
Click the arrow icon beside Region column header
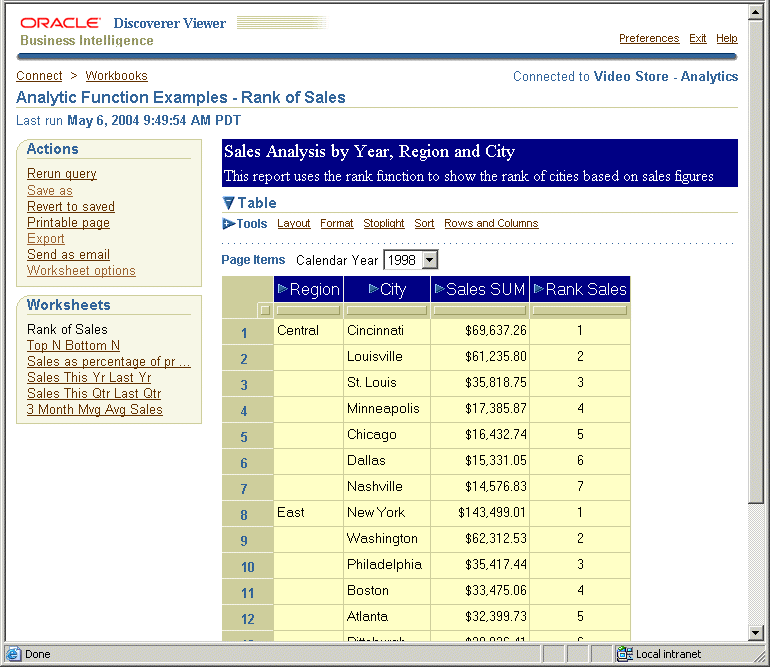click(x=282, y=290)
